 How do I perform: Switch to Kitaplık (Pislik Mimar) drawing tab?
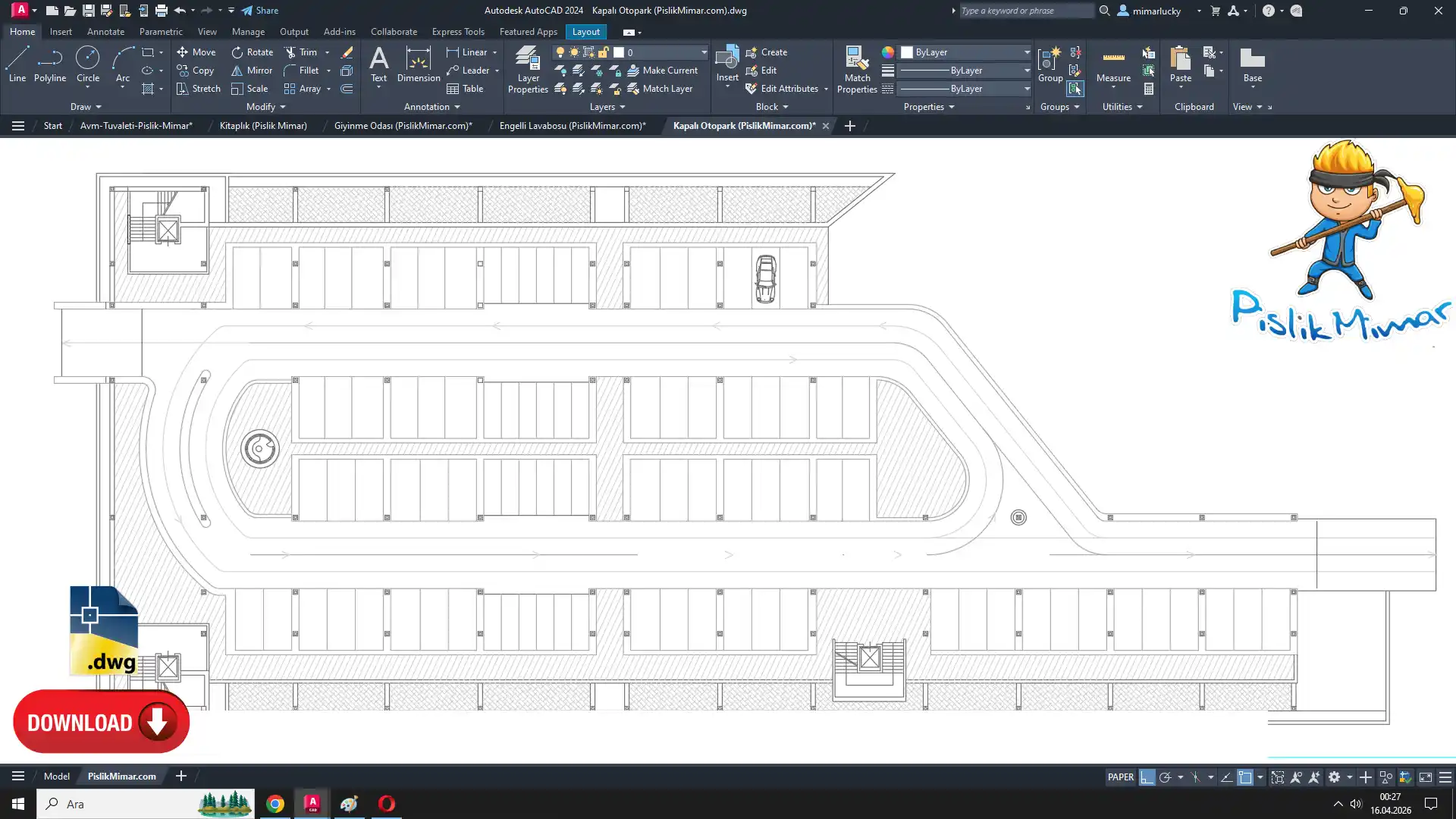263,126
